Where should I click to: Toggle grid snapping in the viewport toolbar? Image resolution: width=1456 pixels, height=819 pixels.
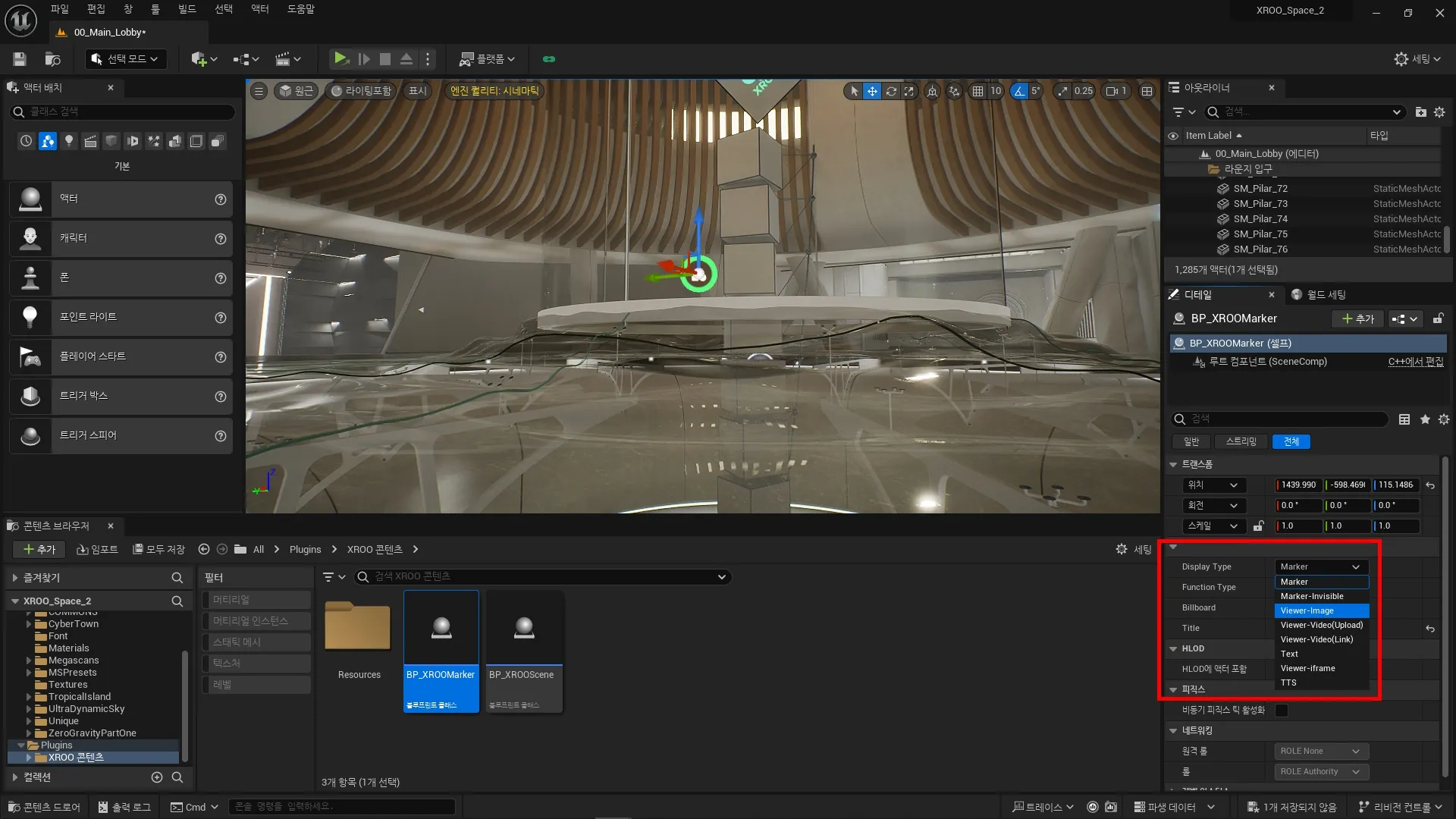978,91
